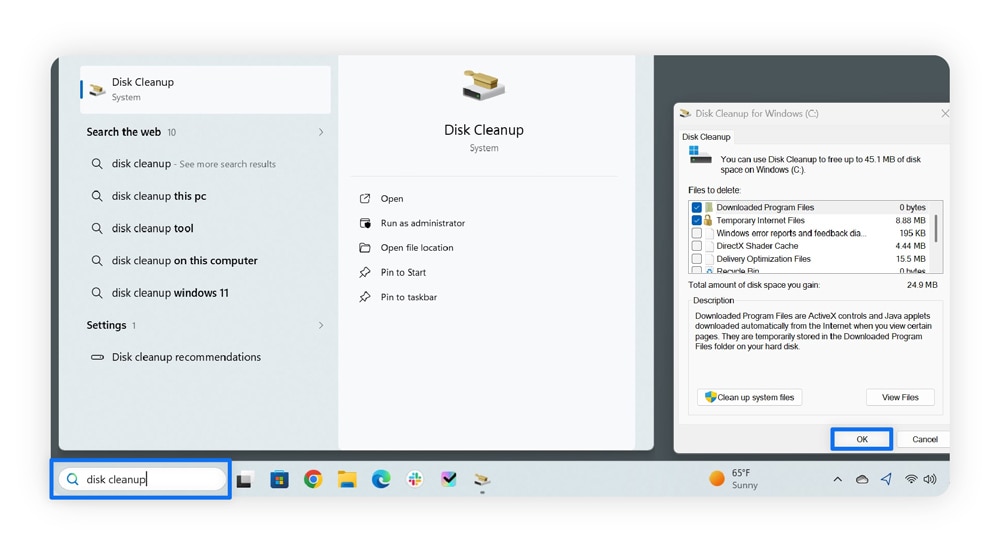The image size is (1000, 542).
Task: Click the lock icon beside Temporary Internet Files
Action: pos(708,220)
